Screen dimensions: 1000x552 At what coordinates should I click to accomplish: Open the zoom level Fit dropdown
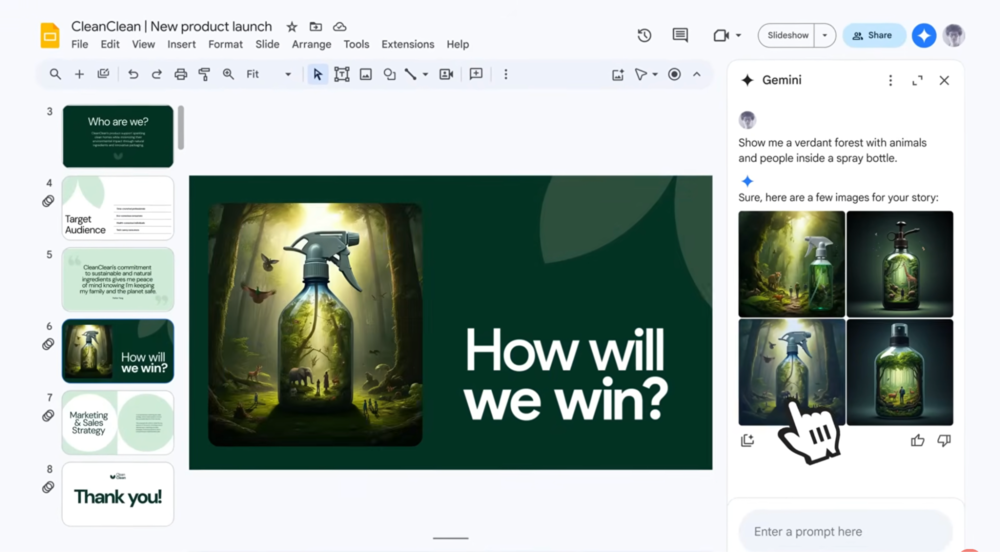tap(268, 75)
